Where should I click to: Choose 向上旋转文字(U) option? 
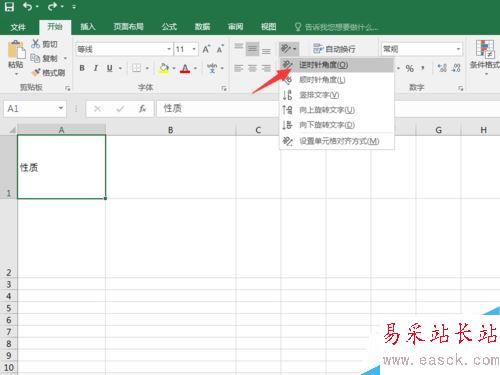(x=337, y=110)
